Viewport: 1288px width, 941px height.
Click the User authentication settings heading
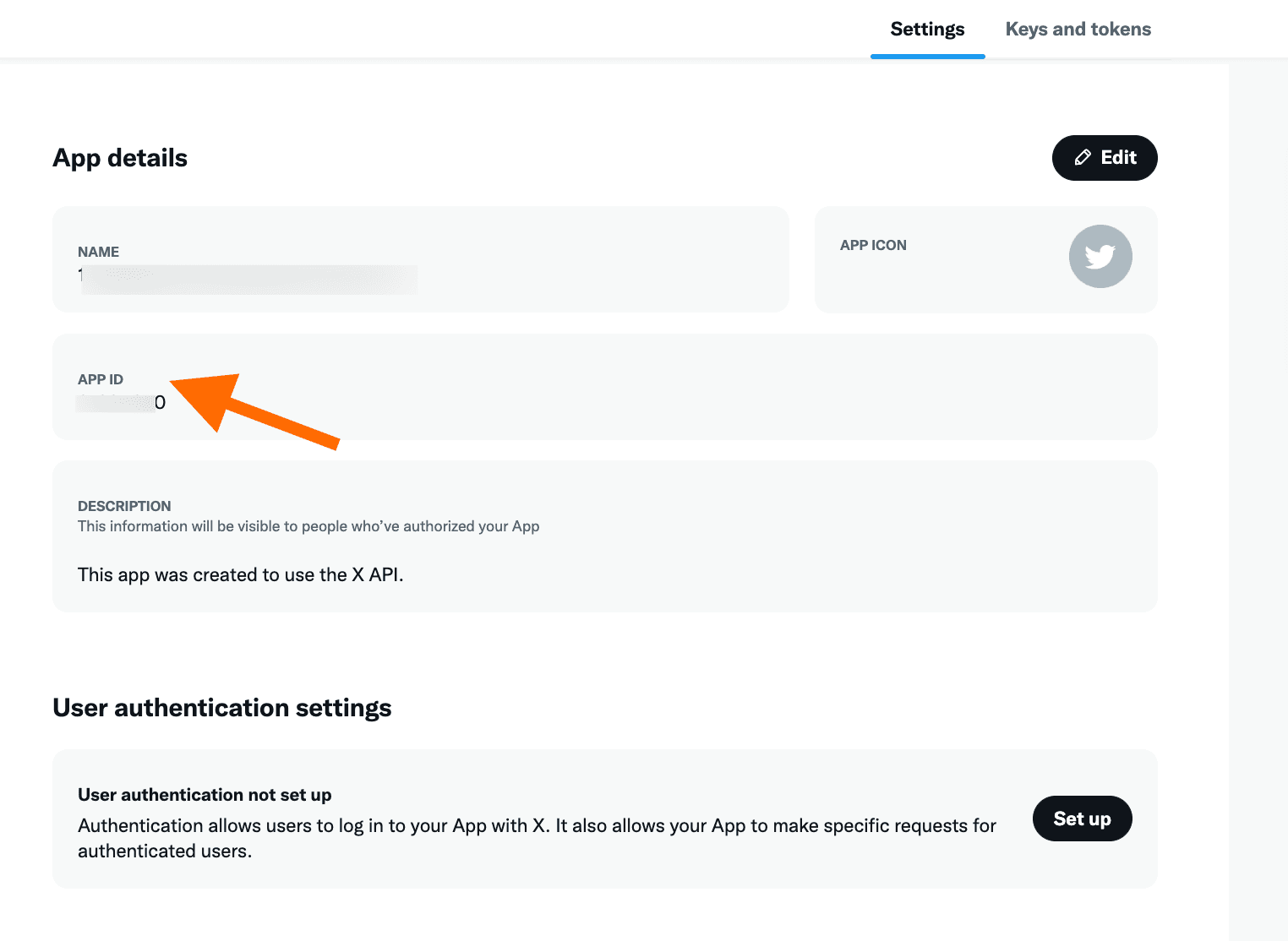pos(222,708)
